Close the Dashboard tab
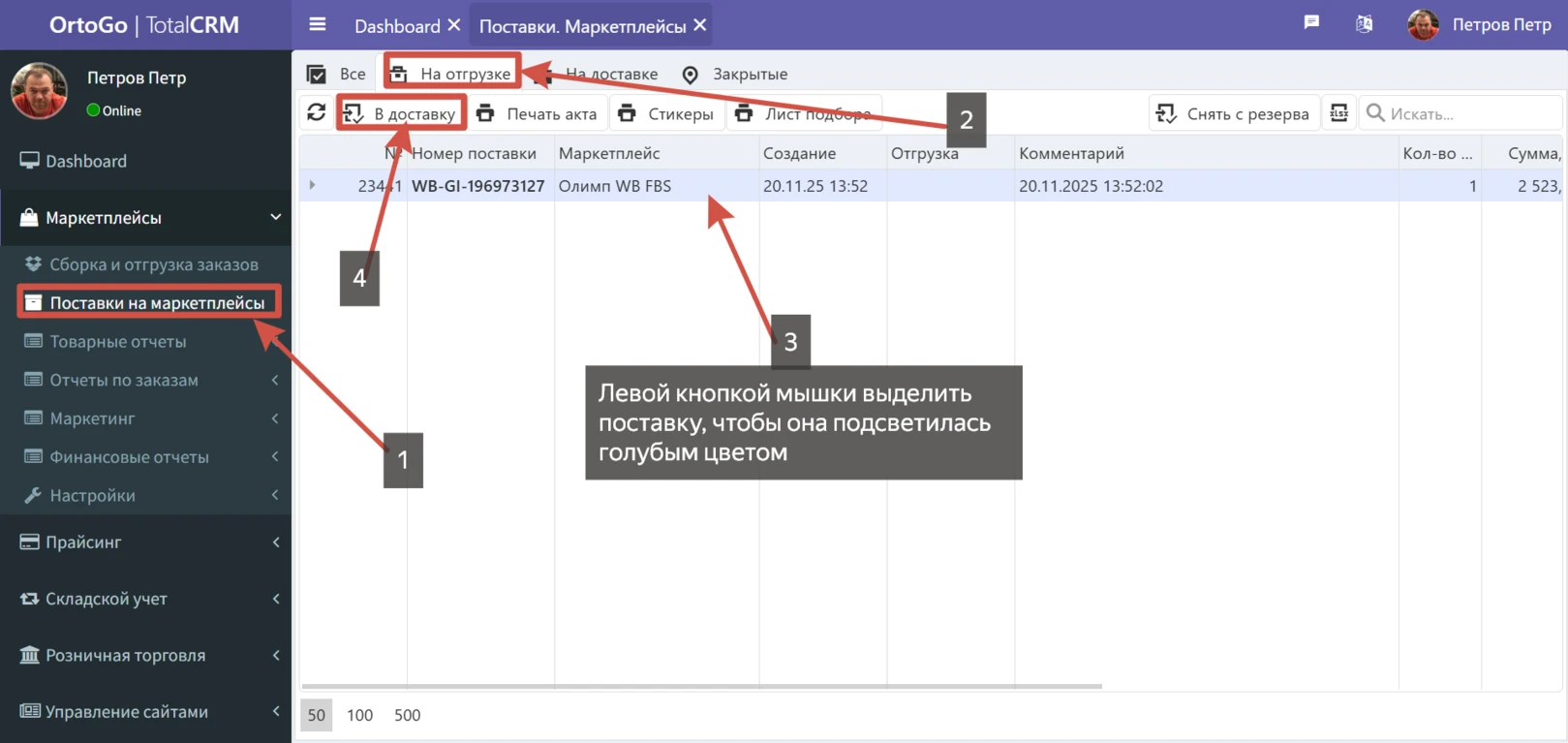The width and height of the screenshot is (1568, 743). point(454,25)
